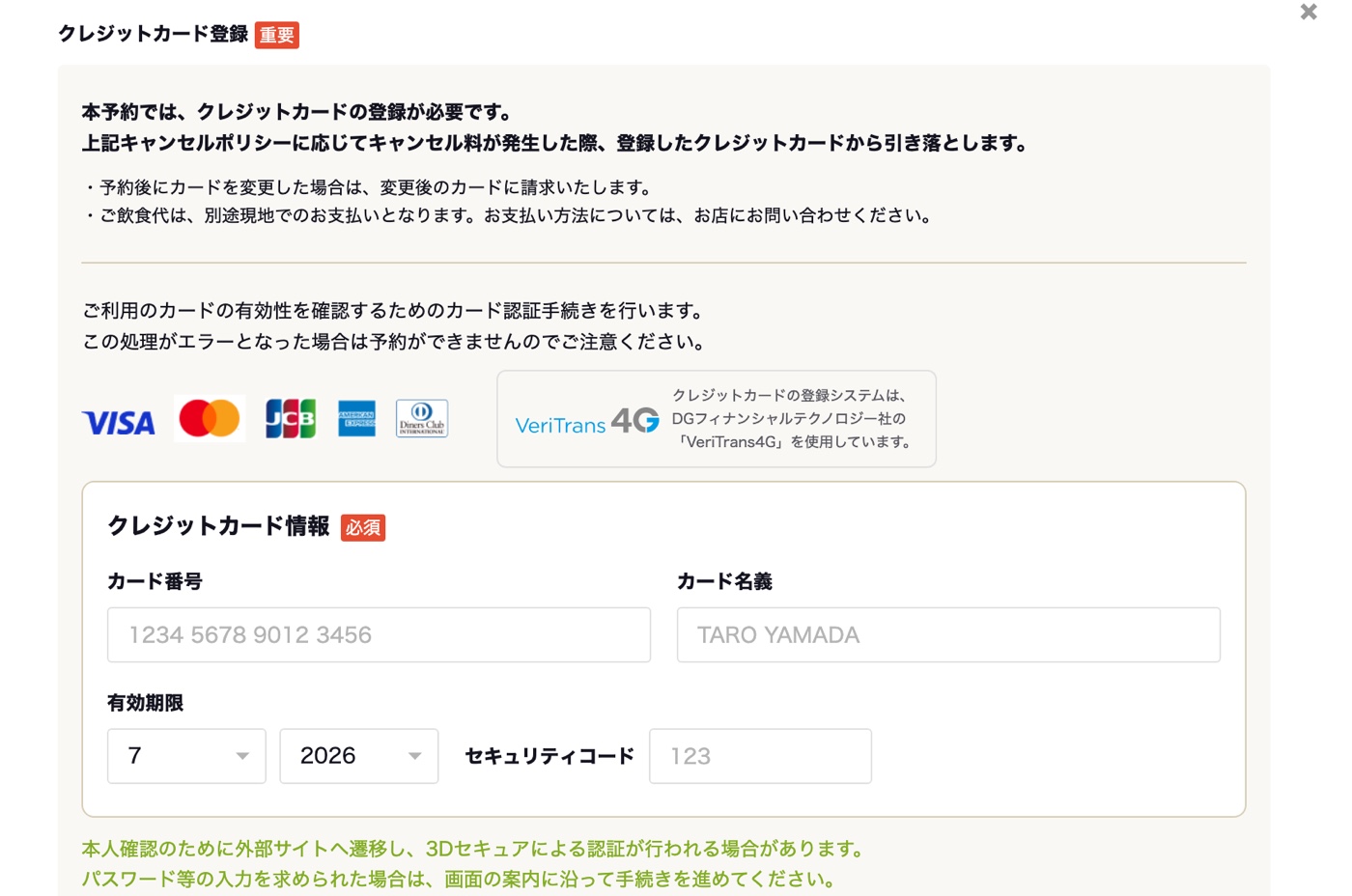Click the green パスワード等の入力 notice line
Screen dimensions: 1352x896
tap(460, 879)
